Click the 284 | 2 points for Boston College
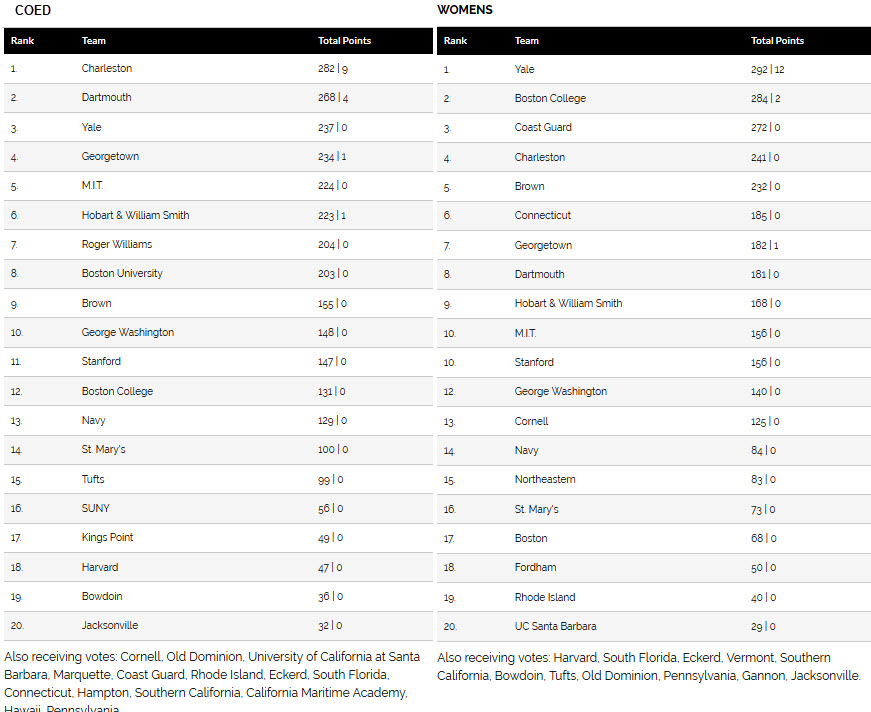Screen dimensions: 871x712 tap(765, 99)
